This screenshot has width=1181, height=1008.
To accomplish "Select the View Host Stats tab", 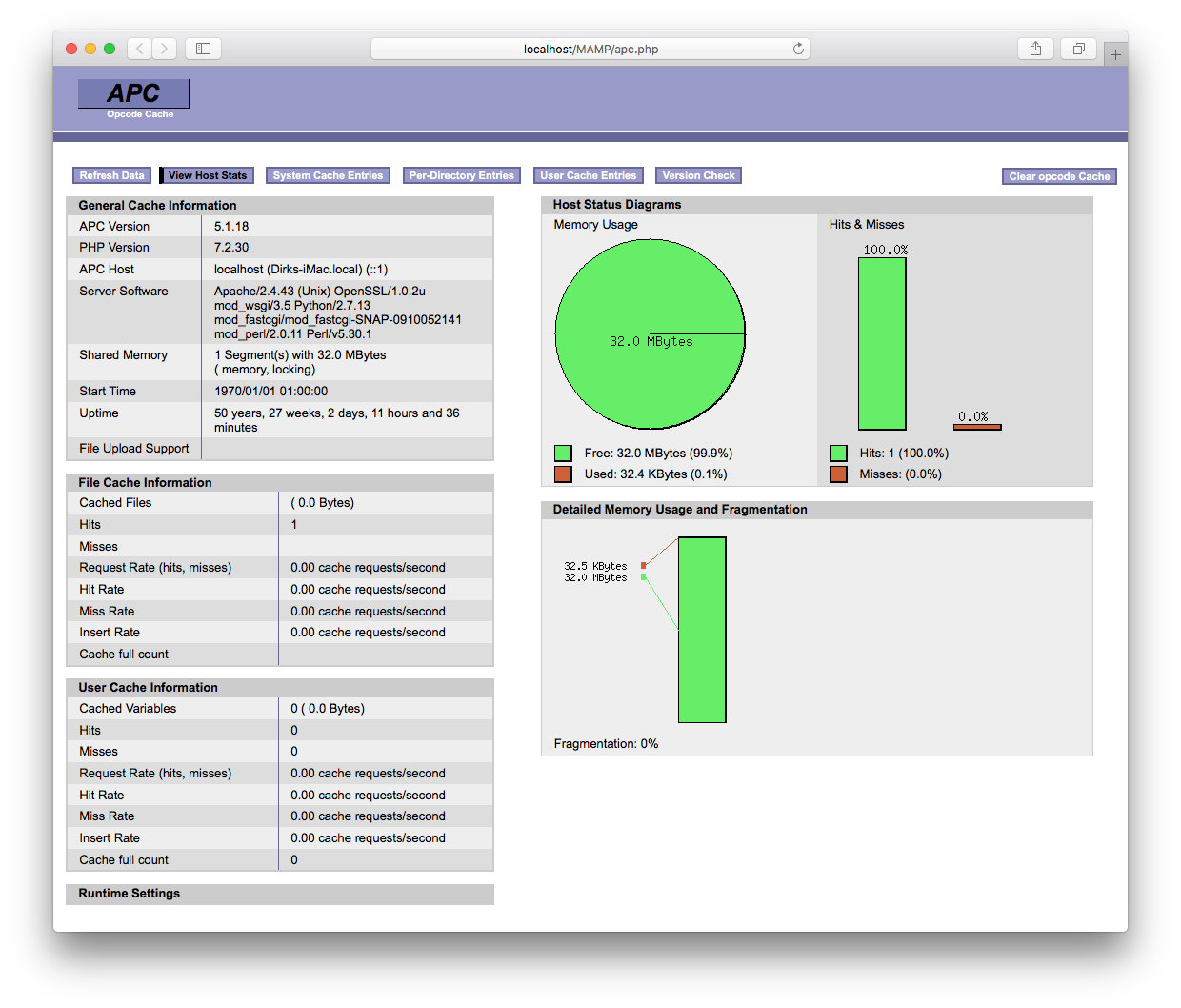I will 206,175.
